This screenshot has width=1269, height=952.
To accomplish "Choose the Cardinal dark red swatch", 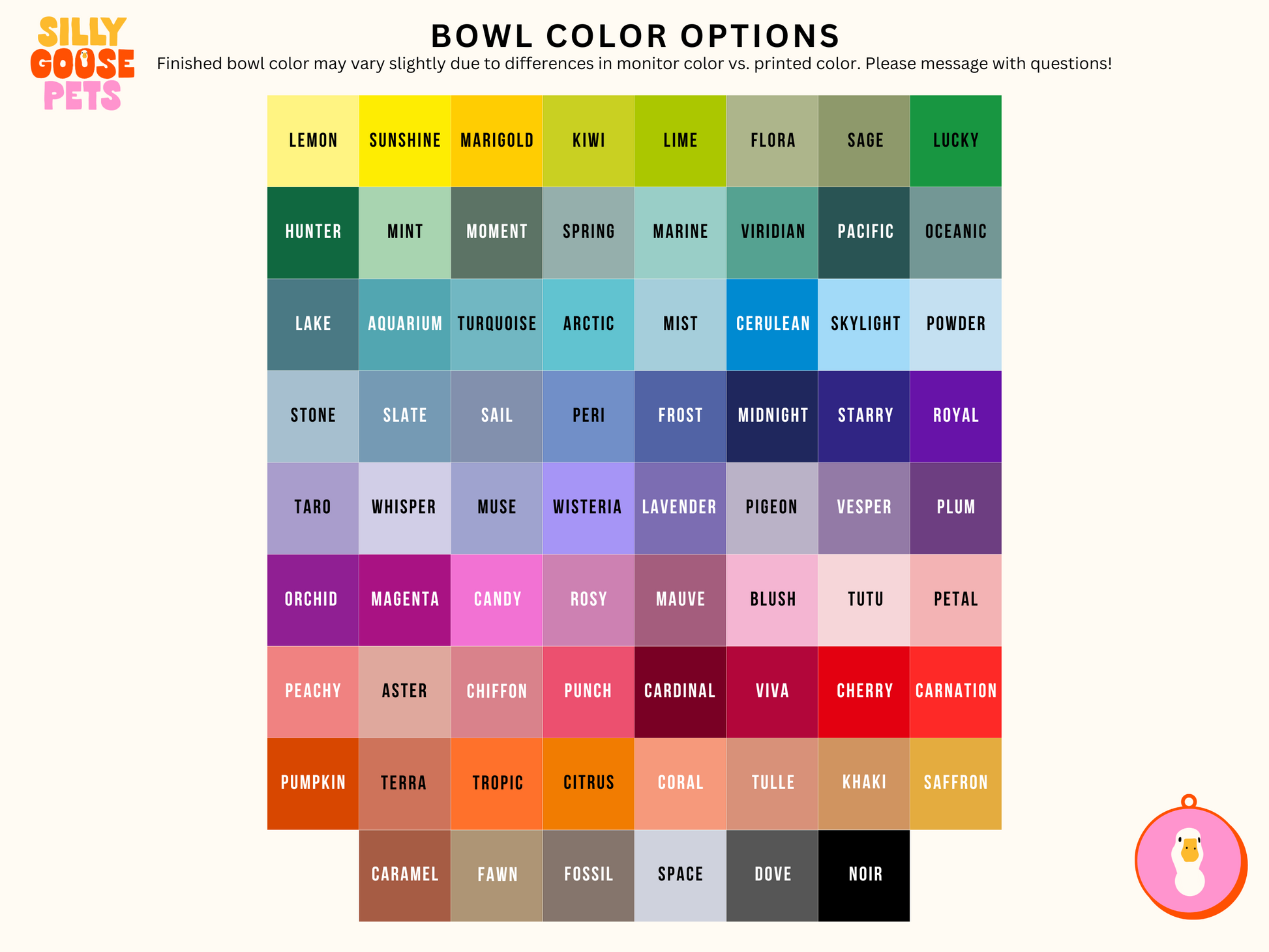I will [680, 692].
